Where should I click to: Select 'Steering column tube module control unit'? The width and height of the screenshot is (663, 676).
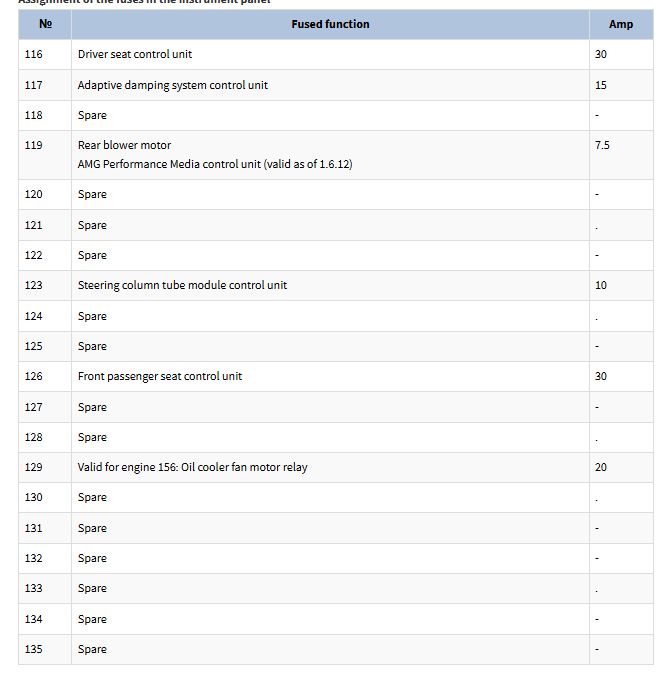[x=182, y=285]
